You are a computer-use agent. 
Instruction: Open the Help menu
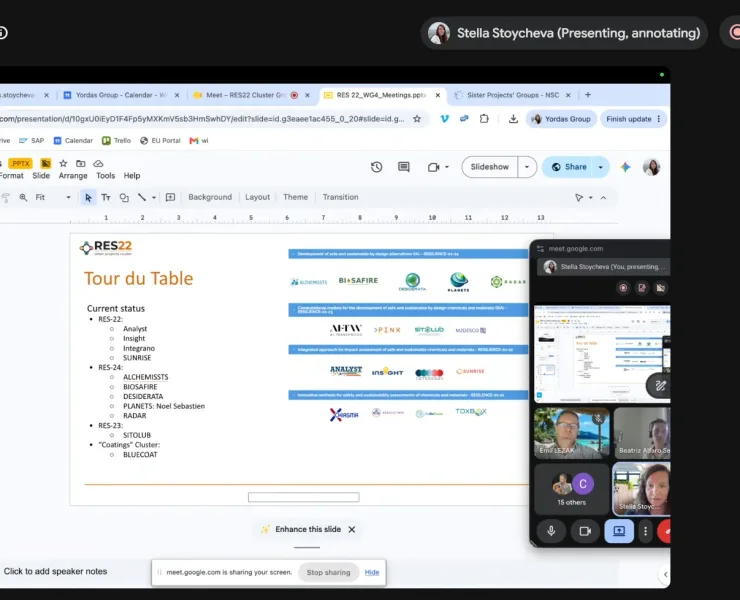(x=132, y=176)
